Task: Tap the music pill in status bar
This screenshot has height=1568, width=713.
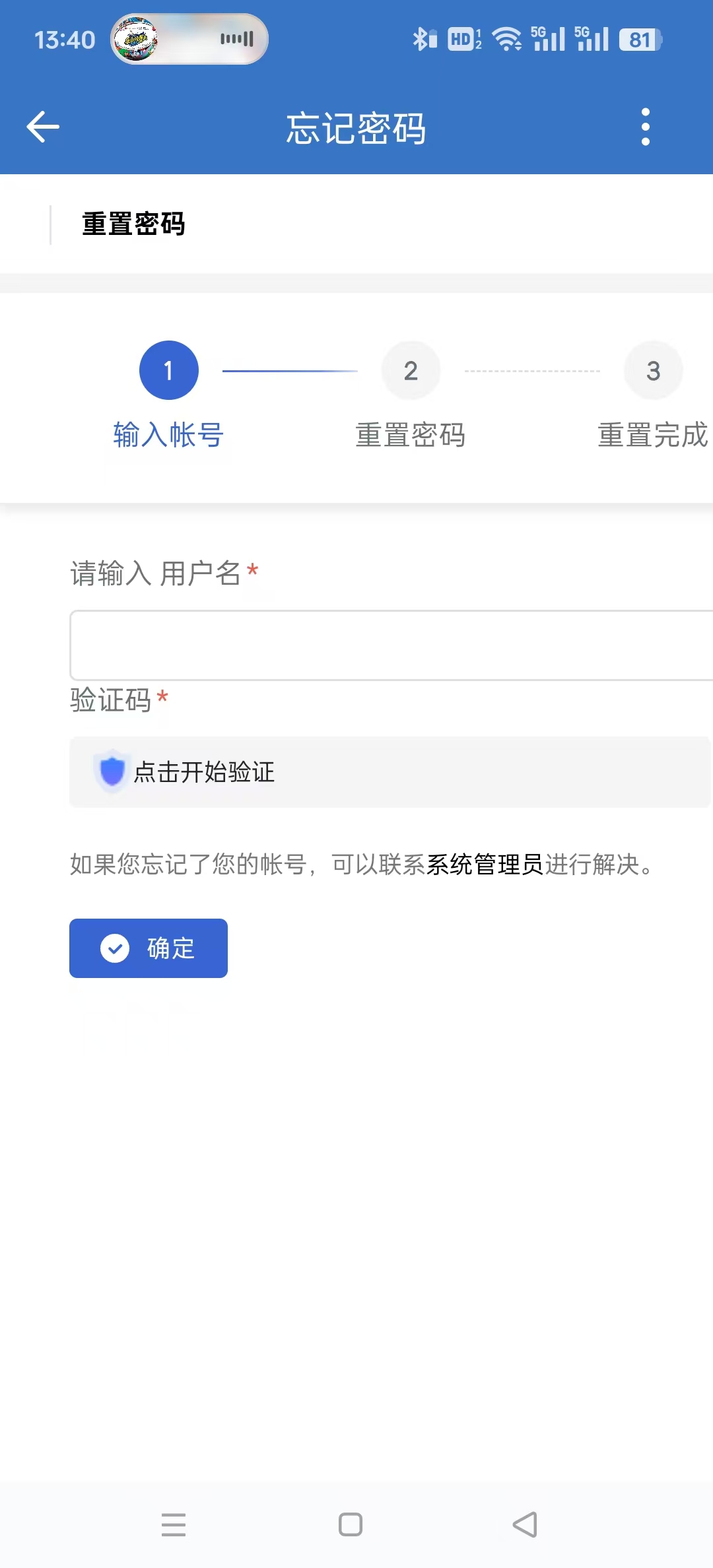Action: pyautogui.click(x=189, y=40)
